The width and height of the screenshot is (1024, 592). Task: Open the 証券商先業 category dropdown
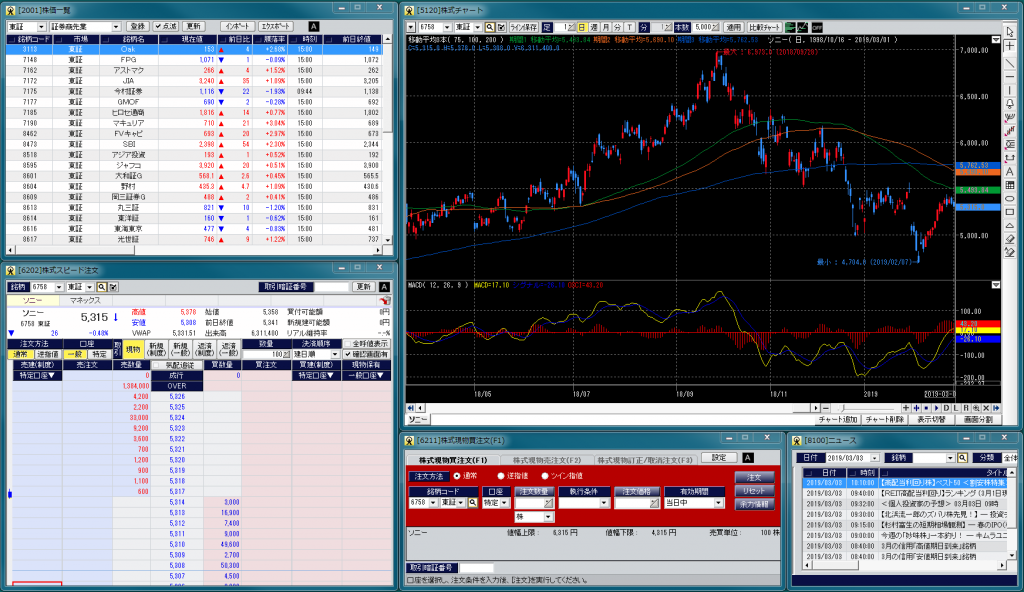coord(116,27)
